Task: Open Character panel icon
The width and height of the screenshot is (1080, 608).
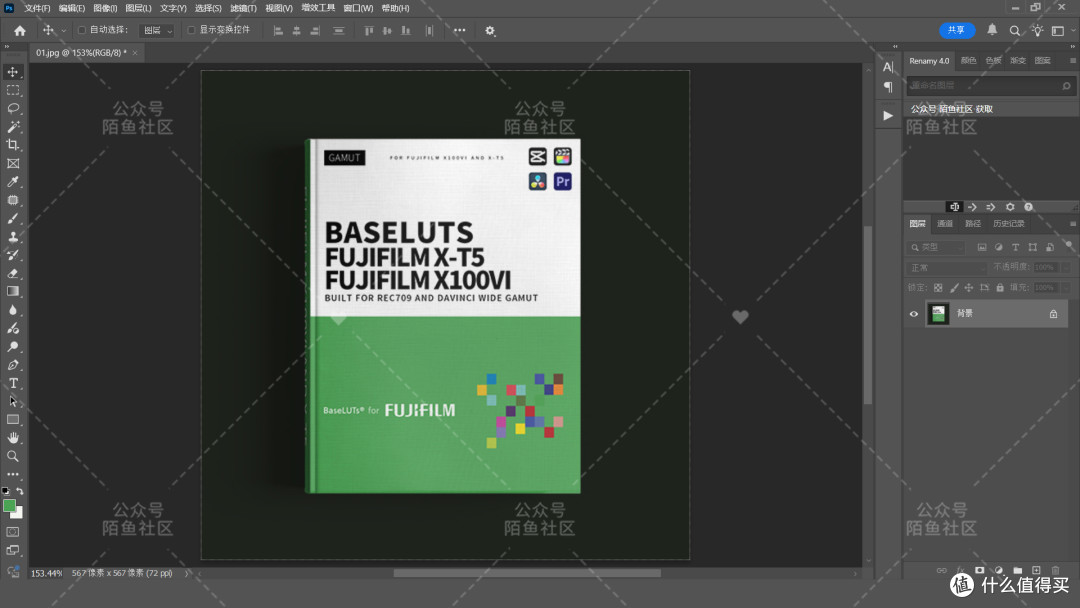Action: pyautogui.click(x=888, y=67)
